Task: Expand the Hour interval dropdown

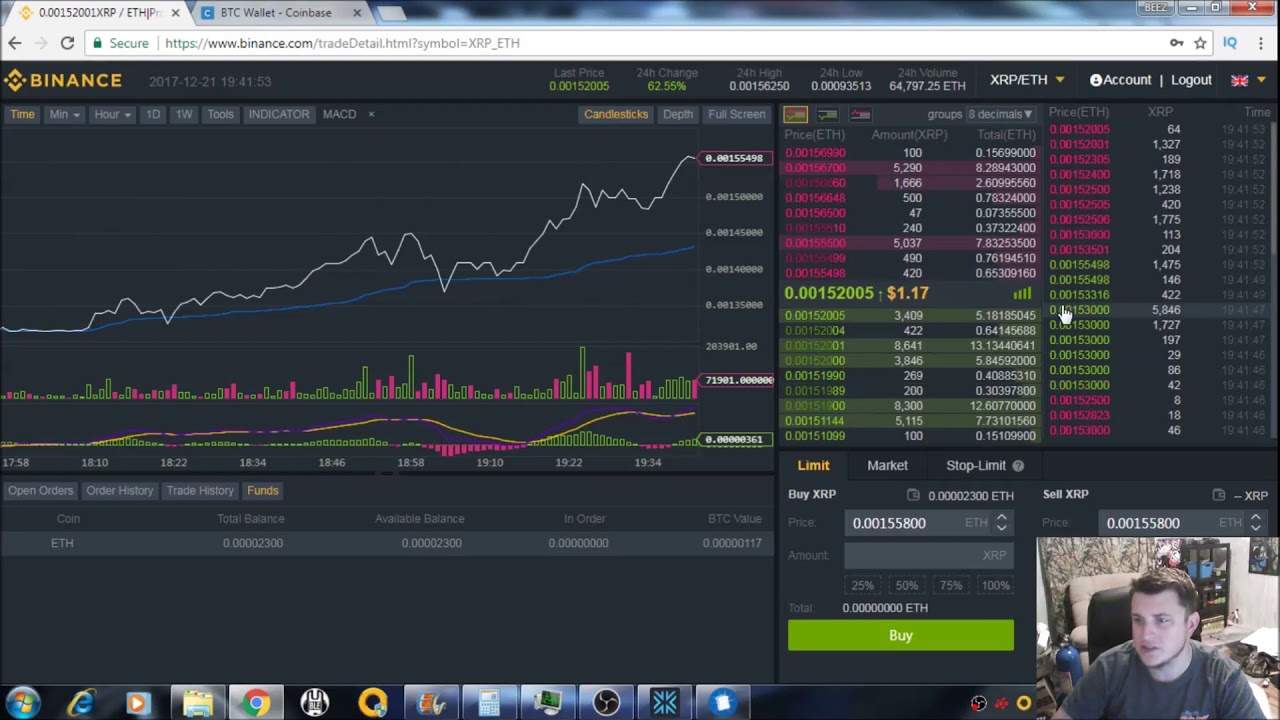Action: tap(113, 114)
